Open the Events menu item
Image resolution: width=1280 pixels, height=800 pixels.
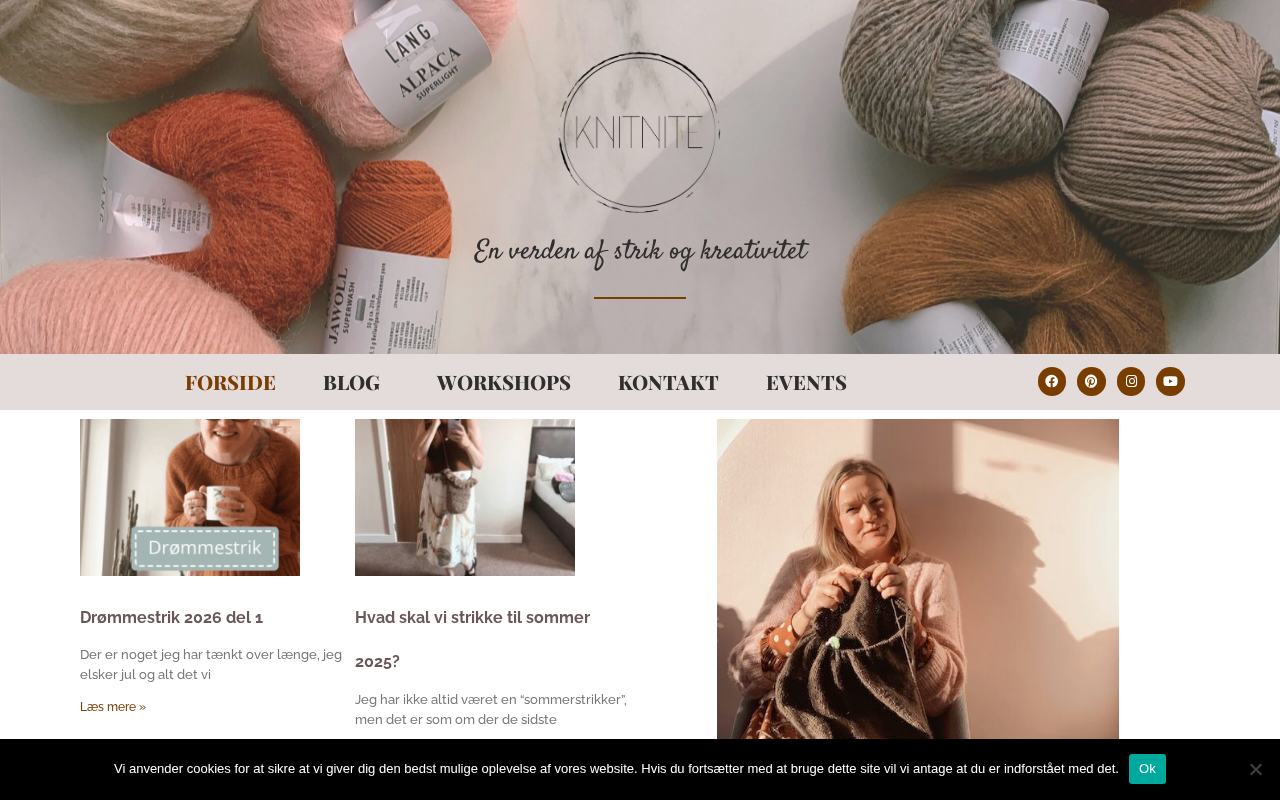[806, 382]
